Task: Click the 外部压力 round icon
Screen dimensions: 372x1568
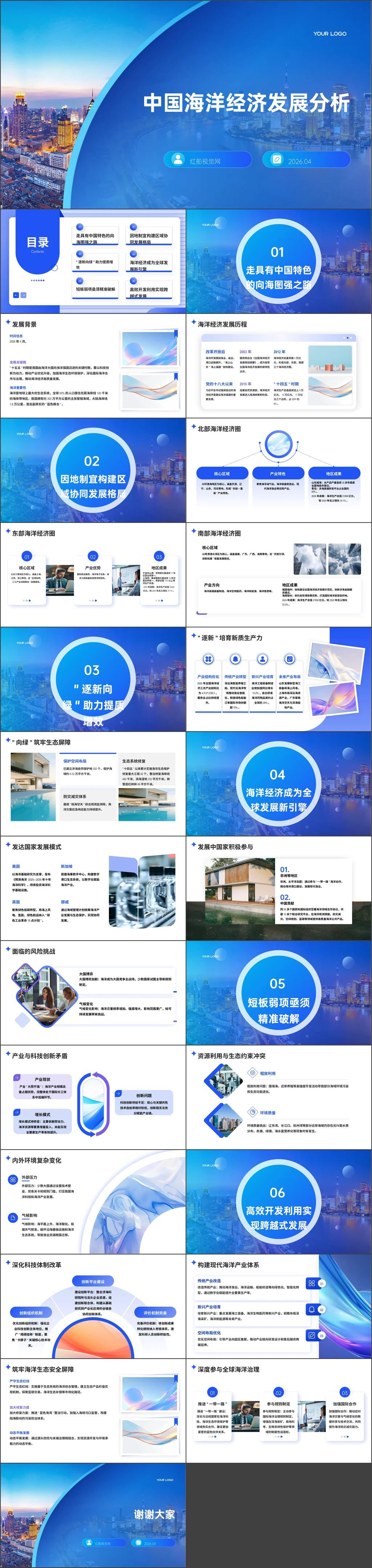Action: pos(12,1179)
